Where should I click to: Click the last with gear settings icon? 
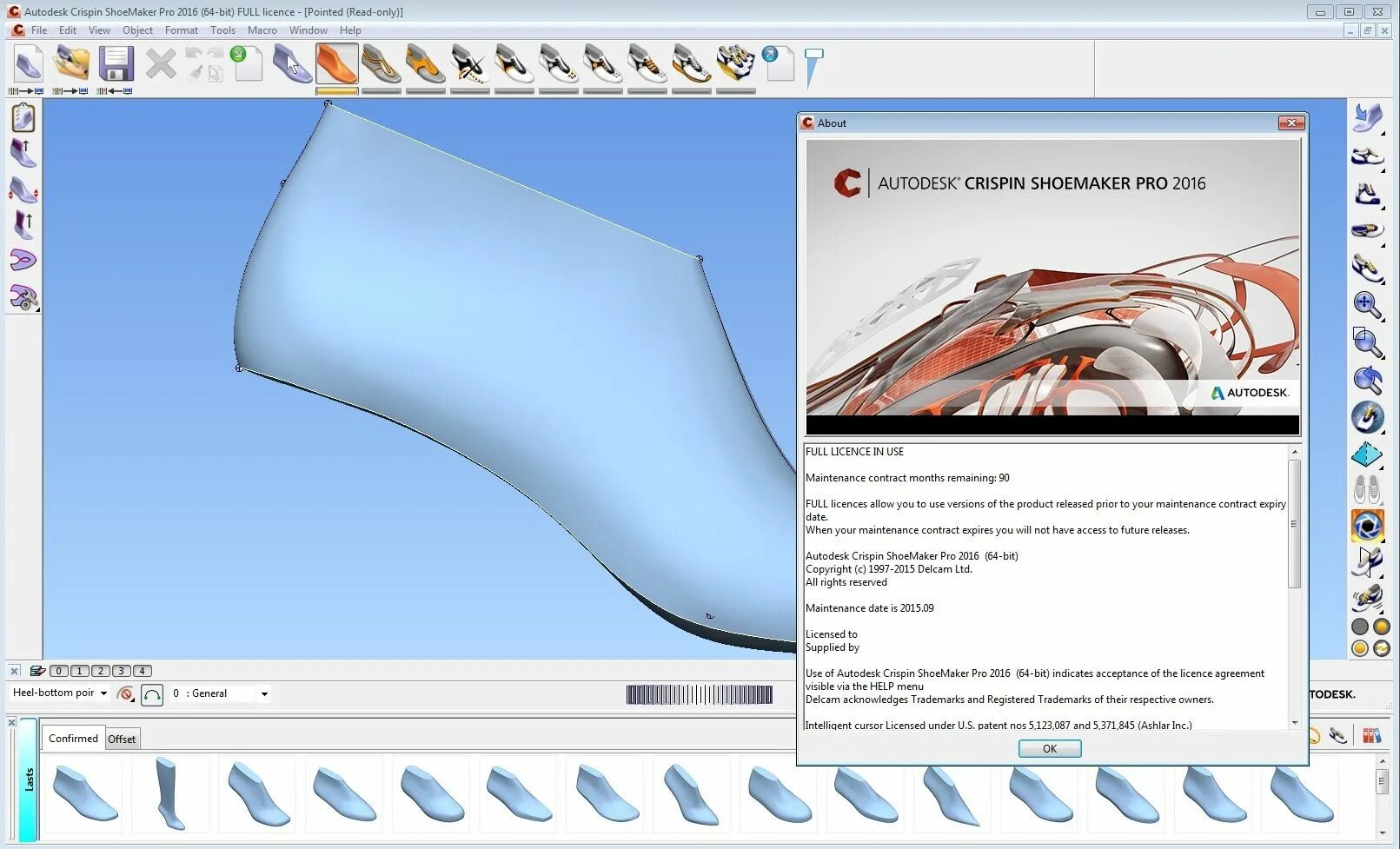pyautogui.click(x=23, y=296)
